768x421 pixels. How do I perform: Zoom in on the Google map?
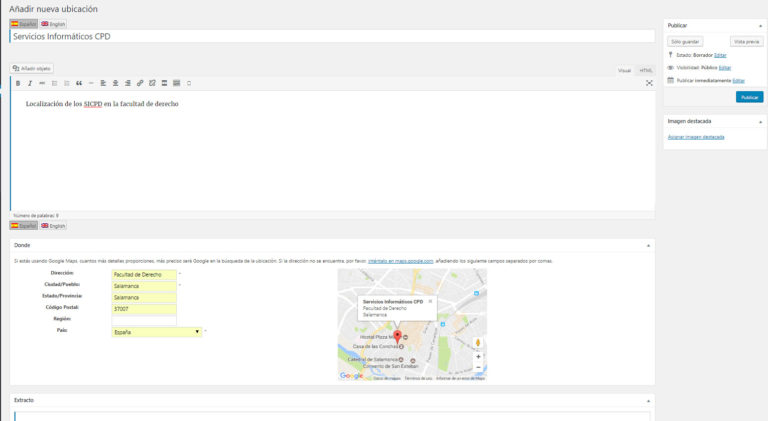478,356
